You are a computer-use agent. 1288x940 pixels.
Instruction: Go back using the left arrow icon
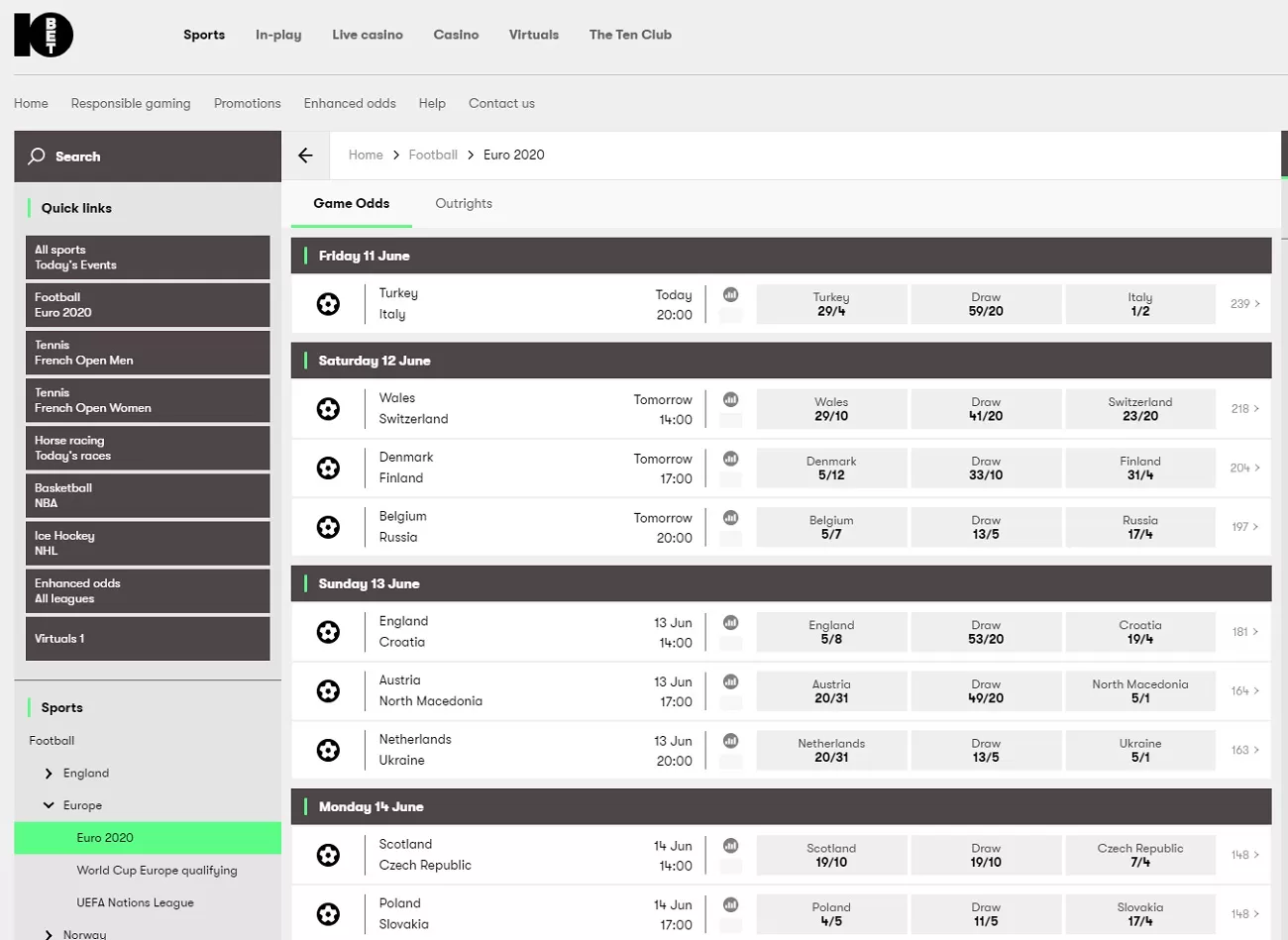coord(305,156)
